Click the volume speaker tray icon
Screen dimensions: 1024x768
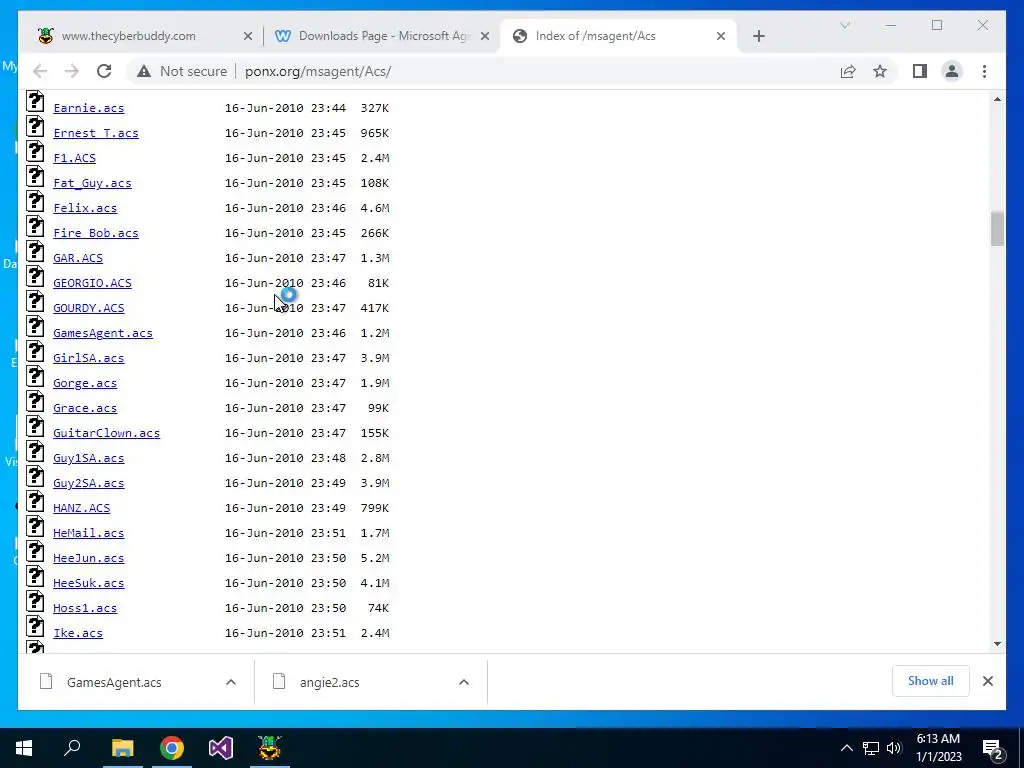pyautogui.click(x=894, y=748)
